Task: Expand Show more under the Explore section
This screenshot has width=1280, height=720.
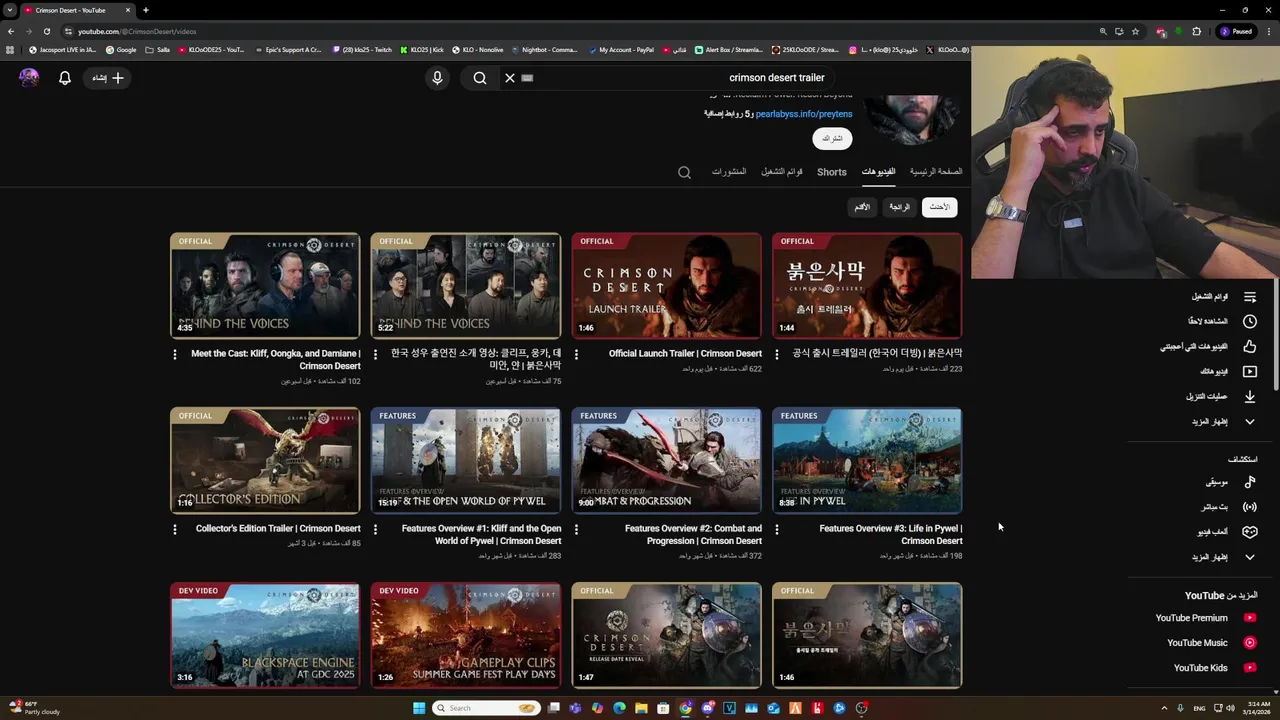Action: pyautogui.click(x=1223, y=557)
